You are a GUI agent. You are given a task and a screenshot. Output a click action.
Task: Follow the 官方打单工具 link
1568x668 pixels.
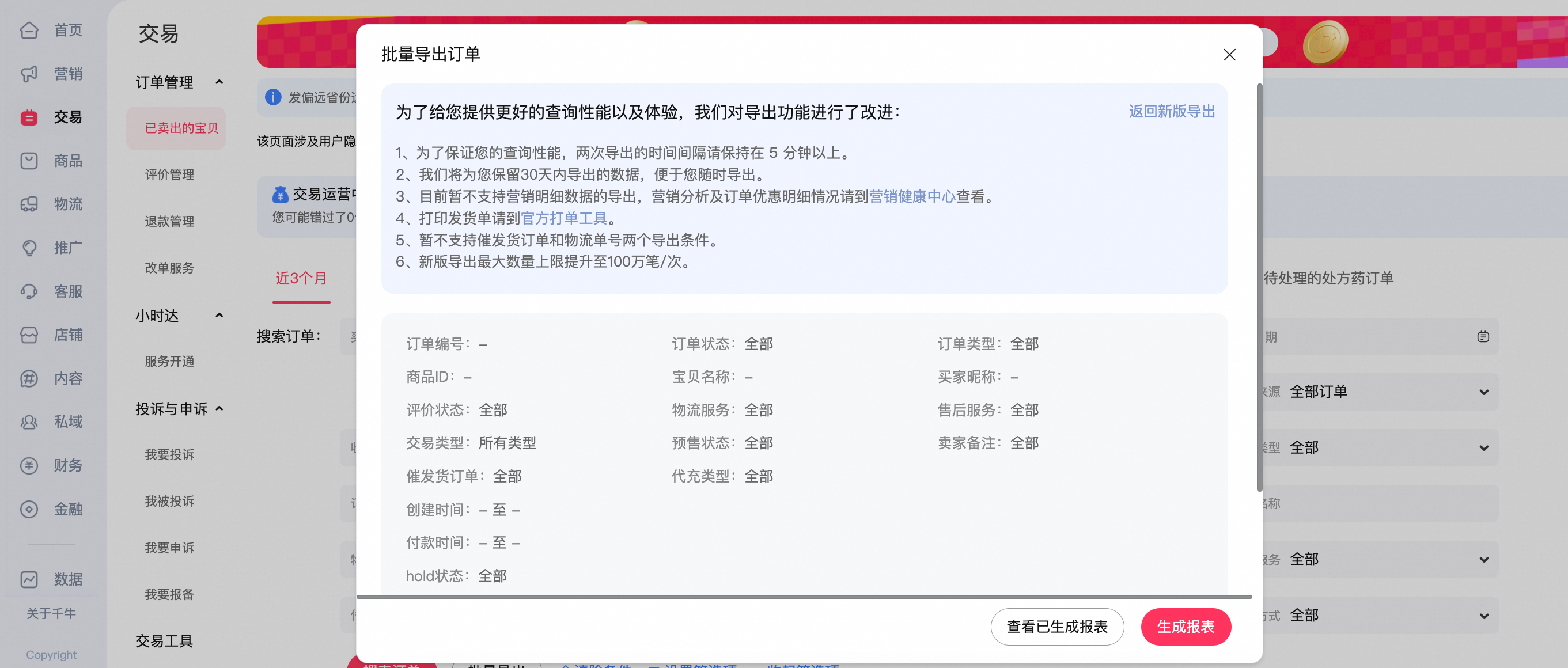coord(563,218)
